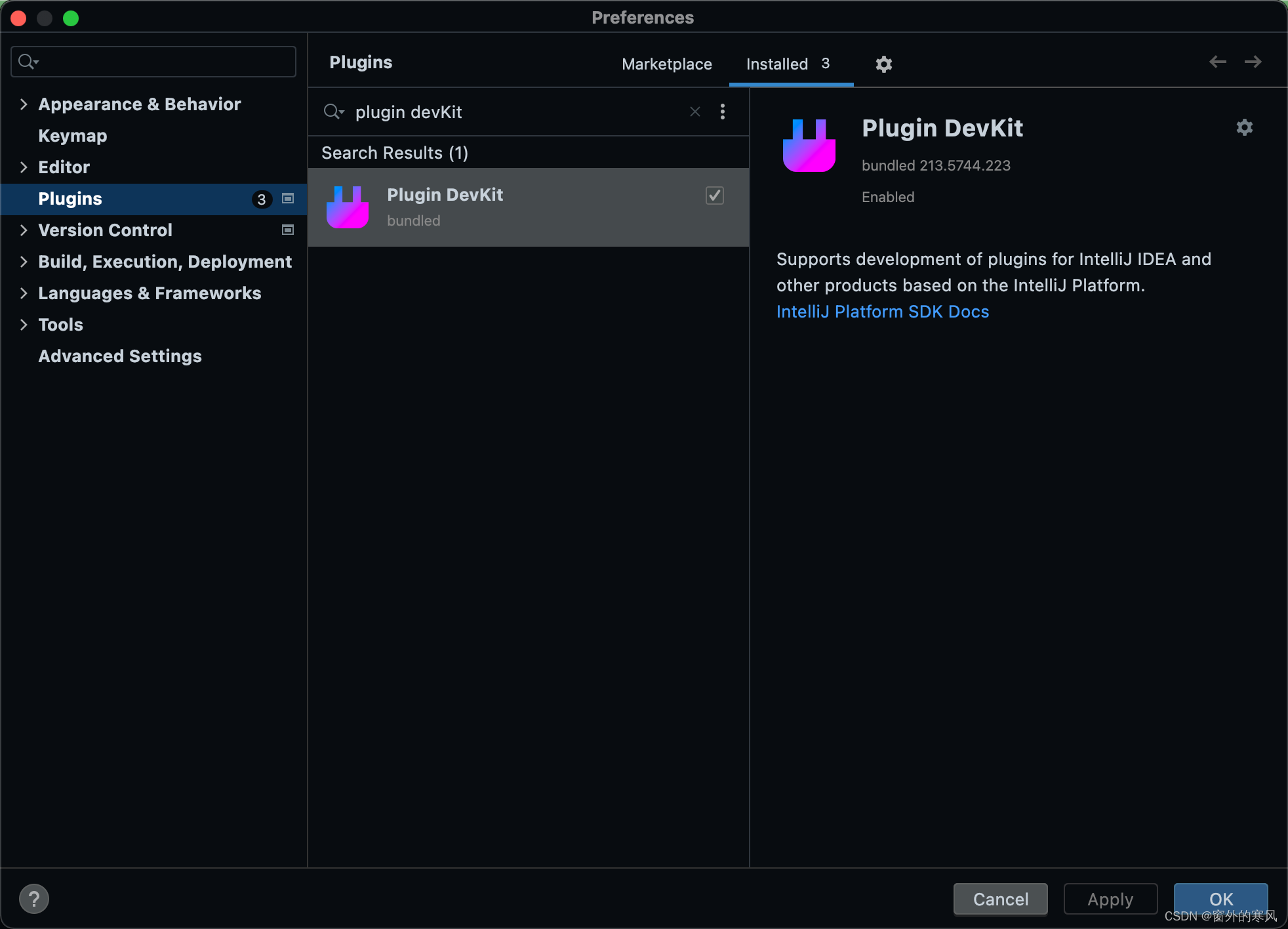Click the forward navigation arrow
Screen dimensions: 1288x929
[1253, 62]
